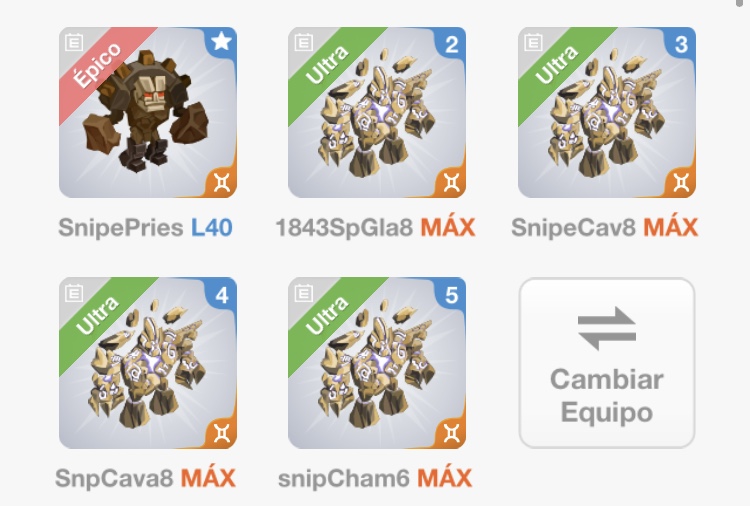Click the number 2 slot badge
This screenshot has height=506, width=750.
click(x=451, y=44)
